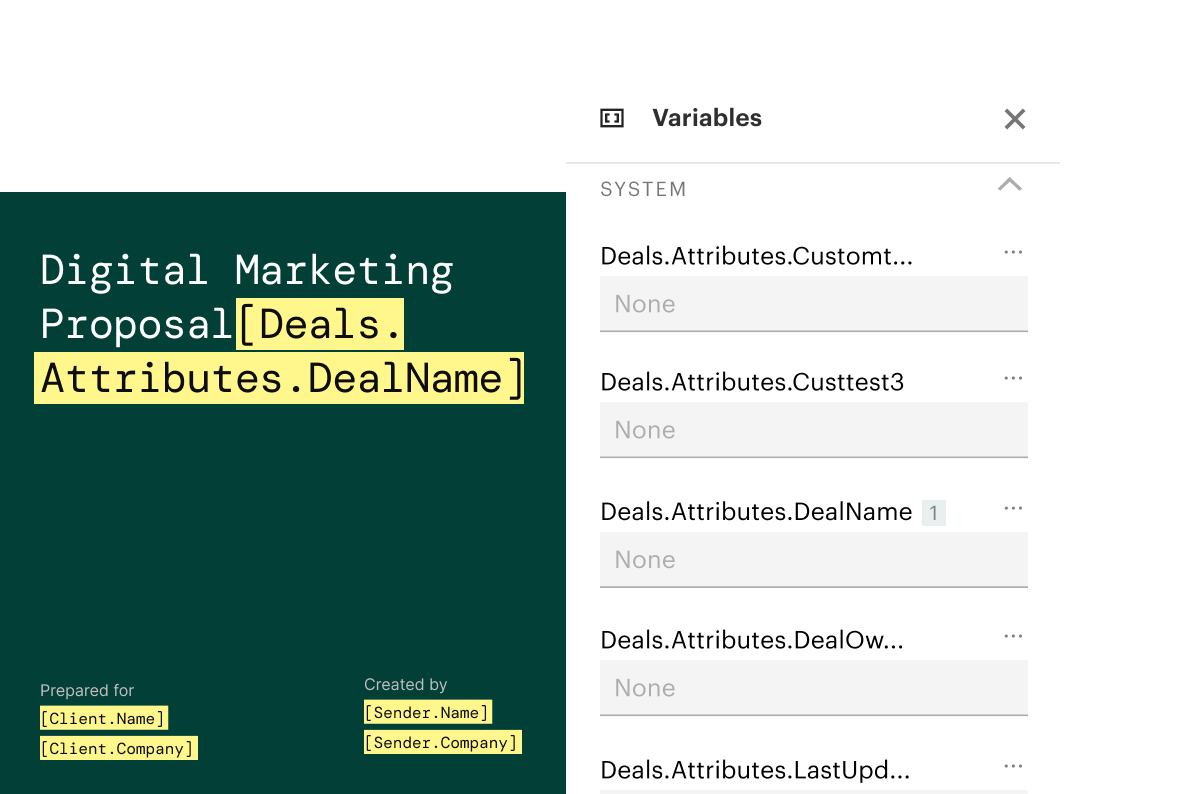Select the [Client.Name] variable token
Viewport: 1180px width, 794px height.
[103, 718]
